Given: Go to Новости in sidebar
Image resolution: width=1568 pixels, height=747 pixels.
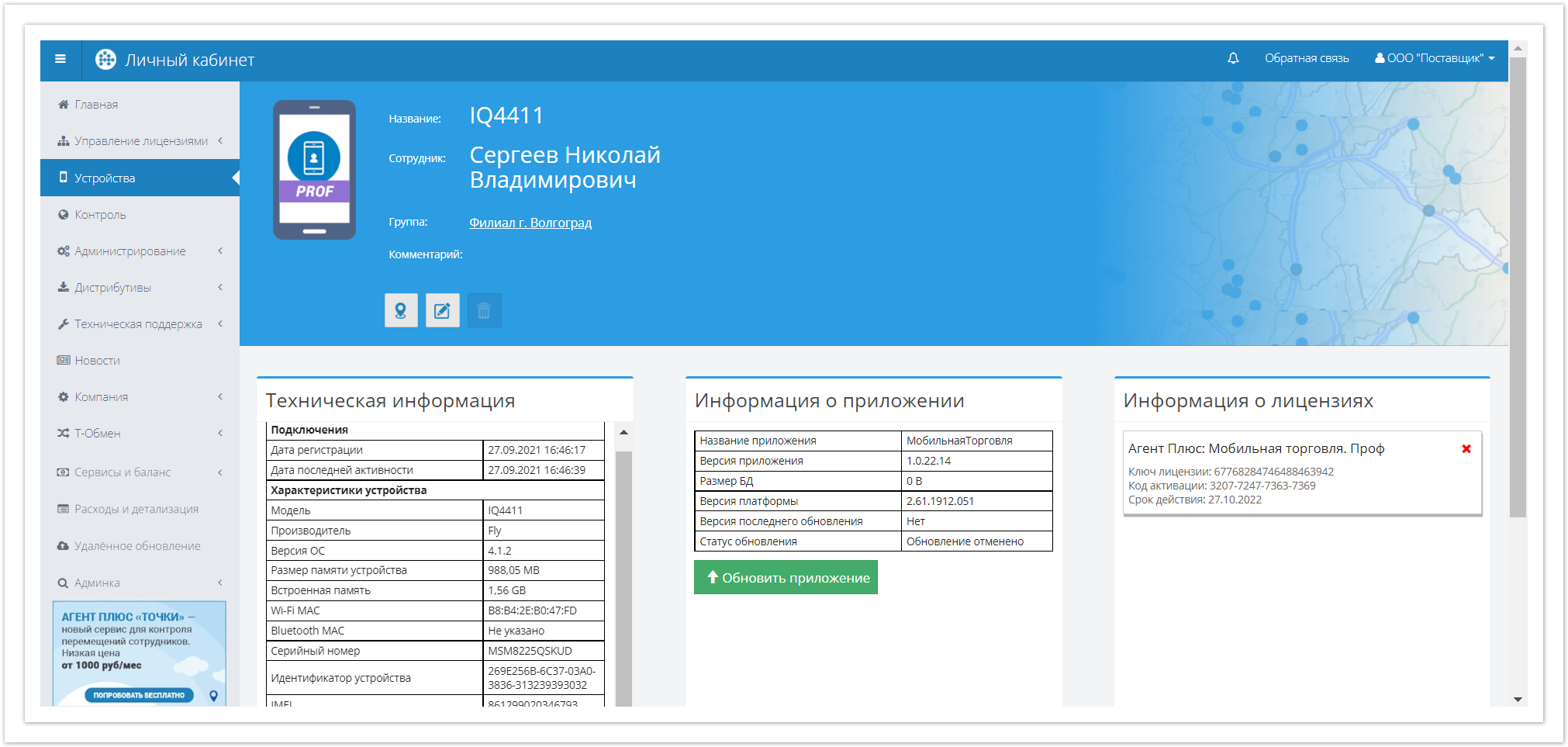Looking at the screenshot, I should (97, 361).
